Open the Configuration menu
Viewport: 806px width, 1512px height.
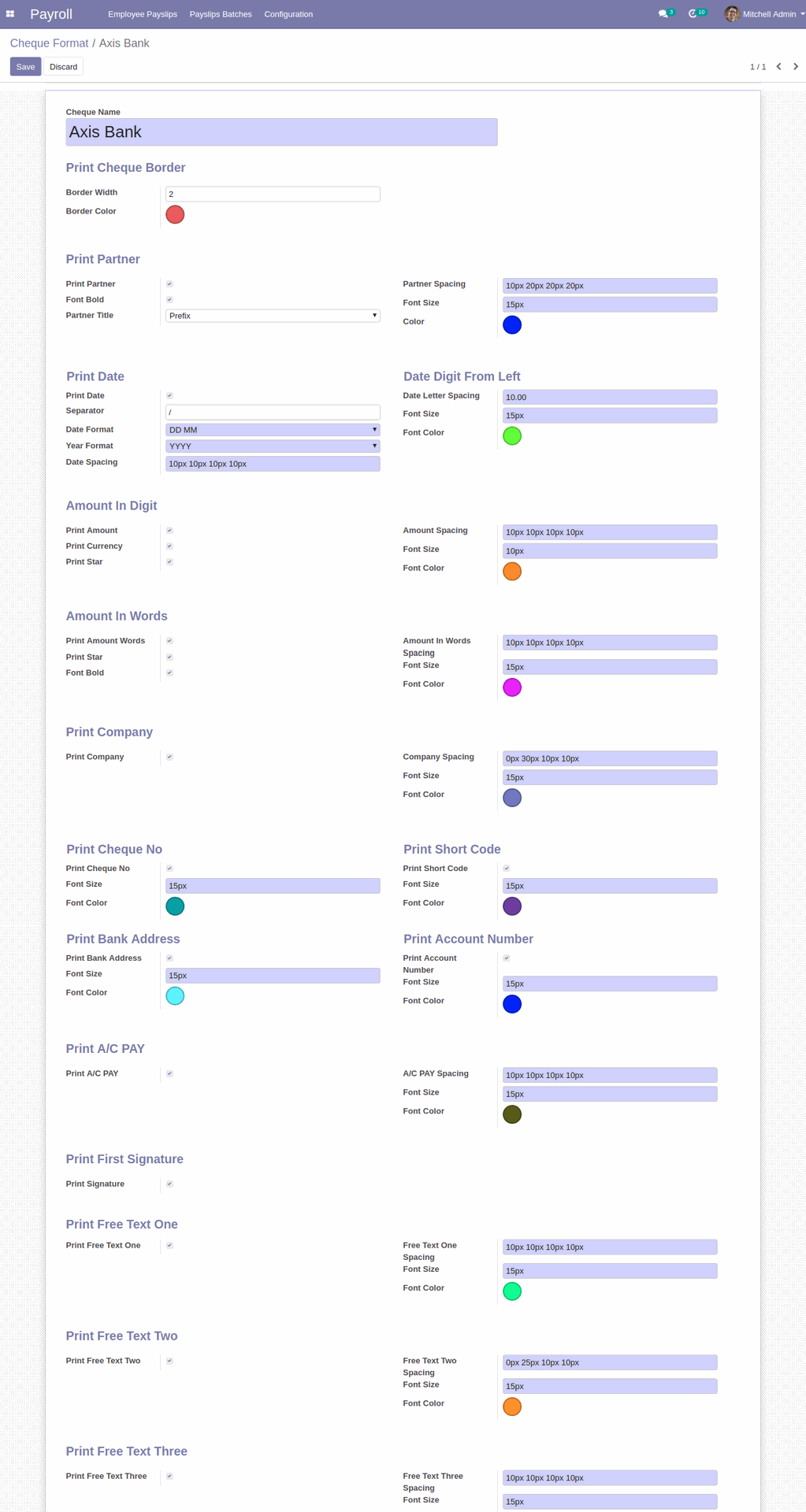click(x=288, y=14)
